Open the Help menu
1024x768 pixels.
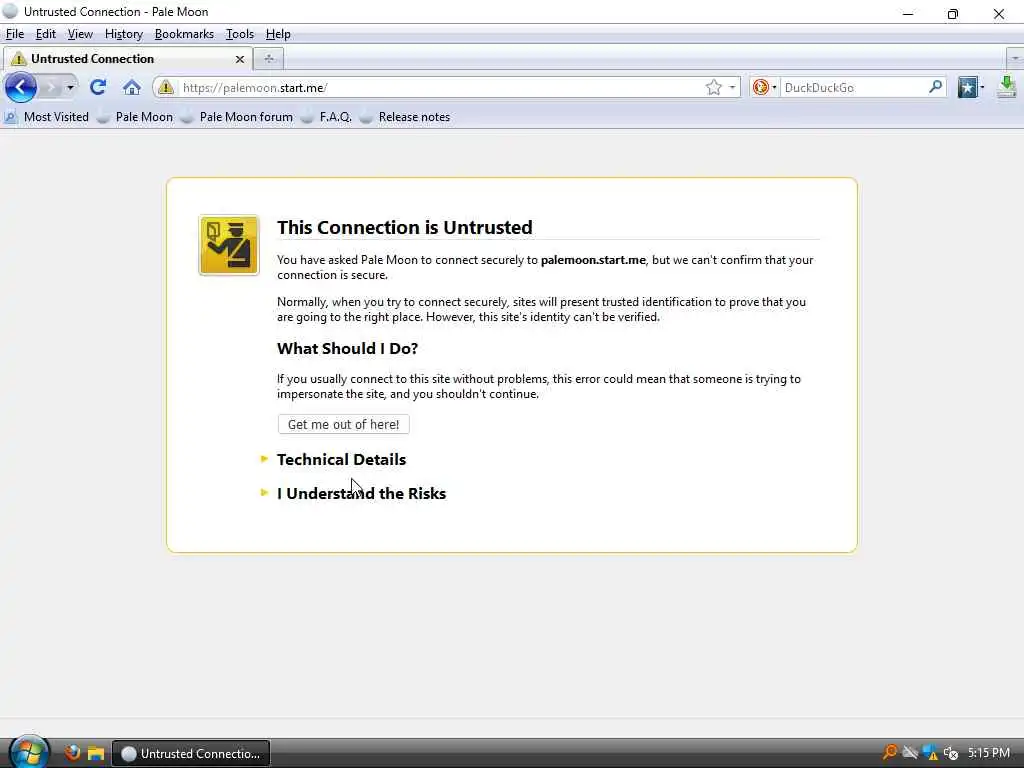278,34
